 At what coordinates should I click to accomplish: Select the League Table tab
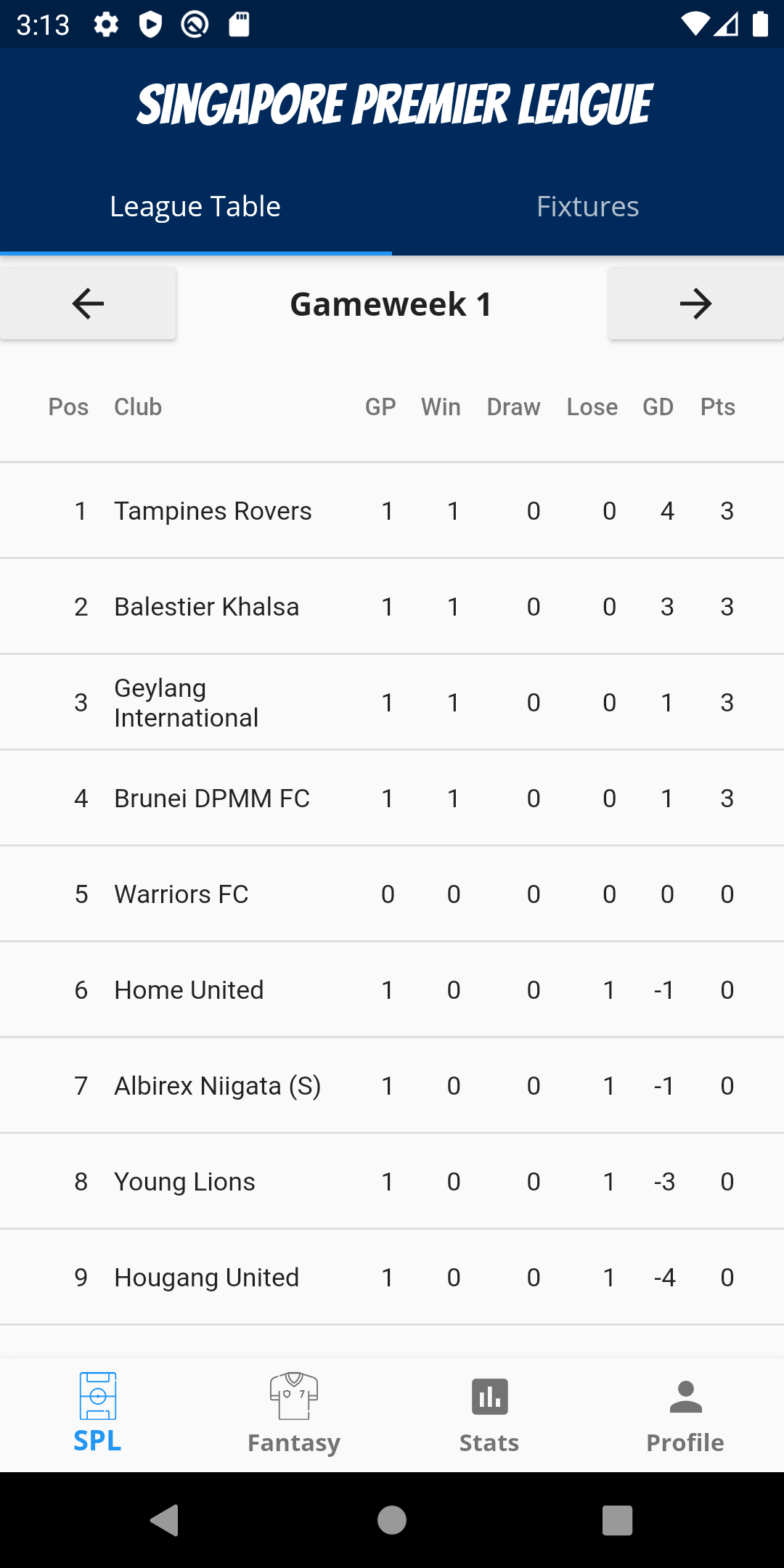195,207
